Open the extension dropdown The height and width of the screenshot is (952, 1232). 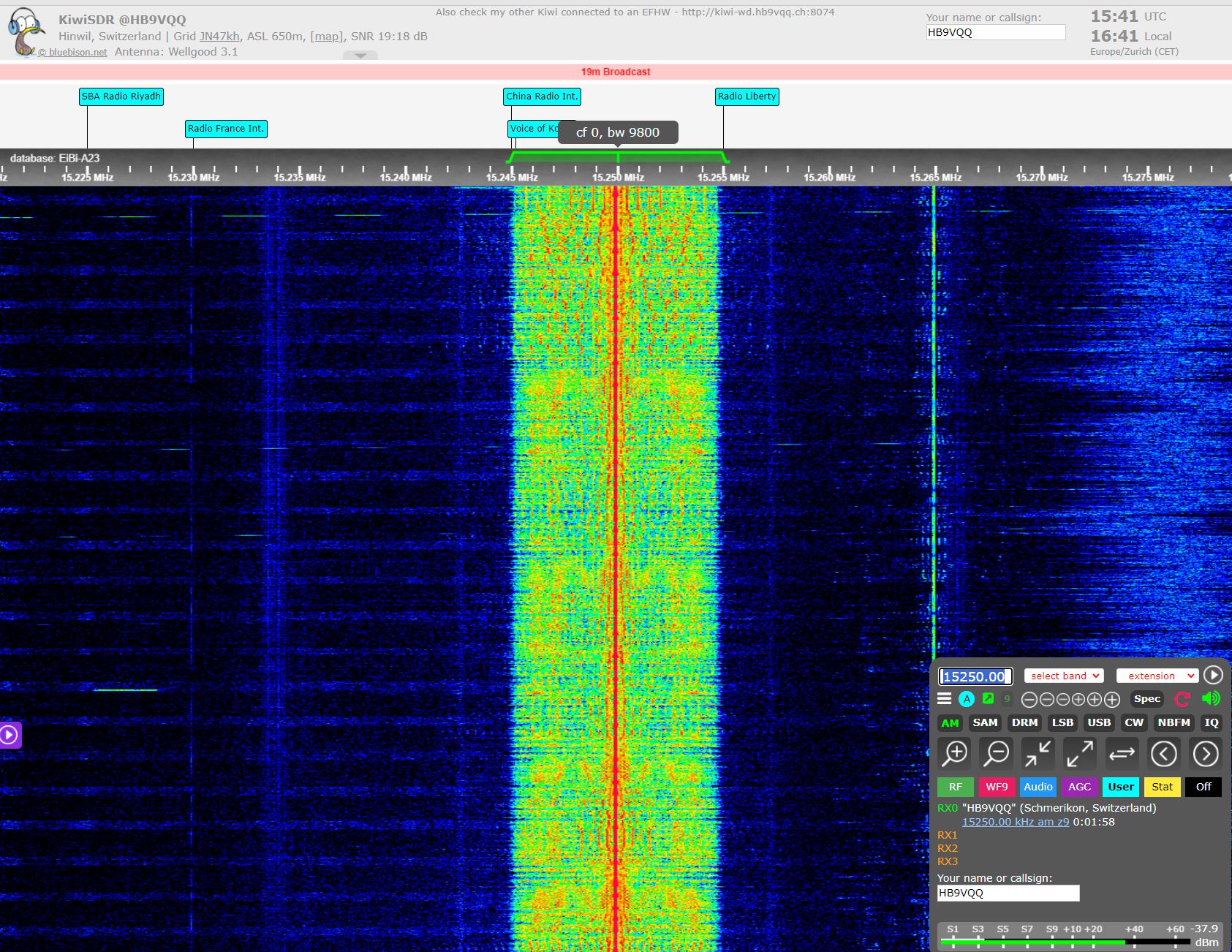1157,676
